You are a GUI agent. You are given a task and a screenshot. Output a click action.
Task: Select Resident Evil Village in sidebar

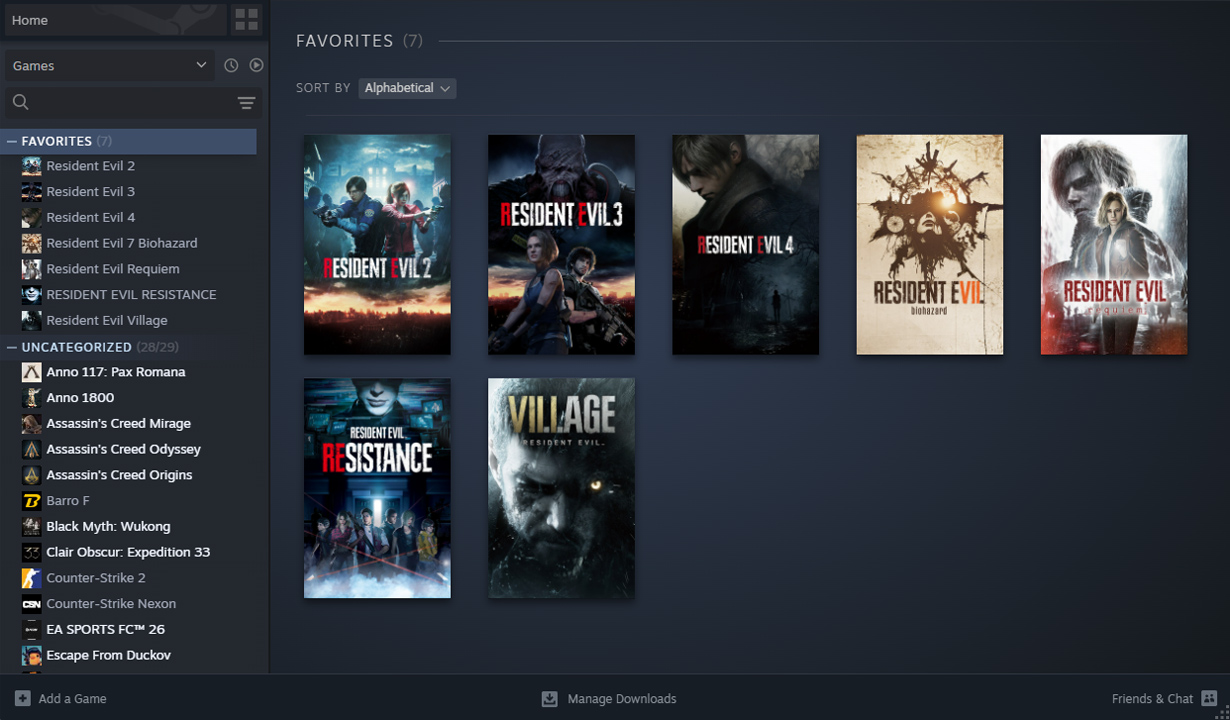106,320
